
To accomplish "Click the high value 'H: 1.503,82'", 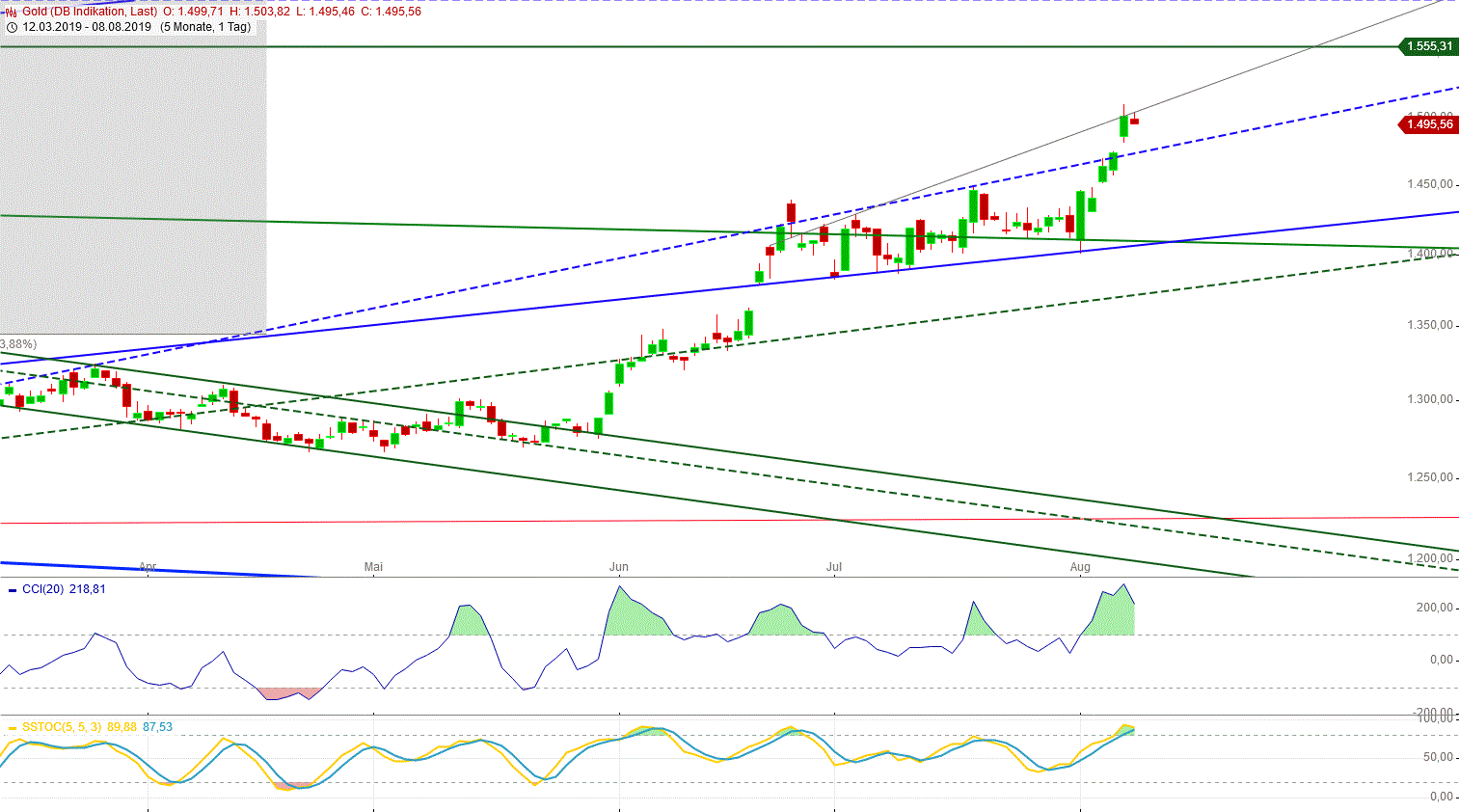I will pyautogui.click(x=259, y=12).
